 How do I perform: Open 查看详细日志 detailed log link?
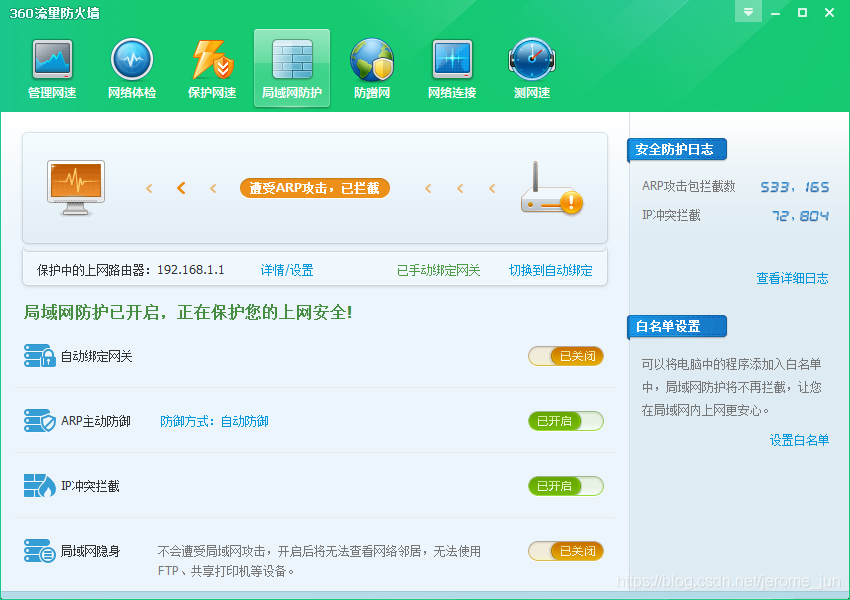pos(792,279)
